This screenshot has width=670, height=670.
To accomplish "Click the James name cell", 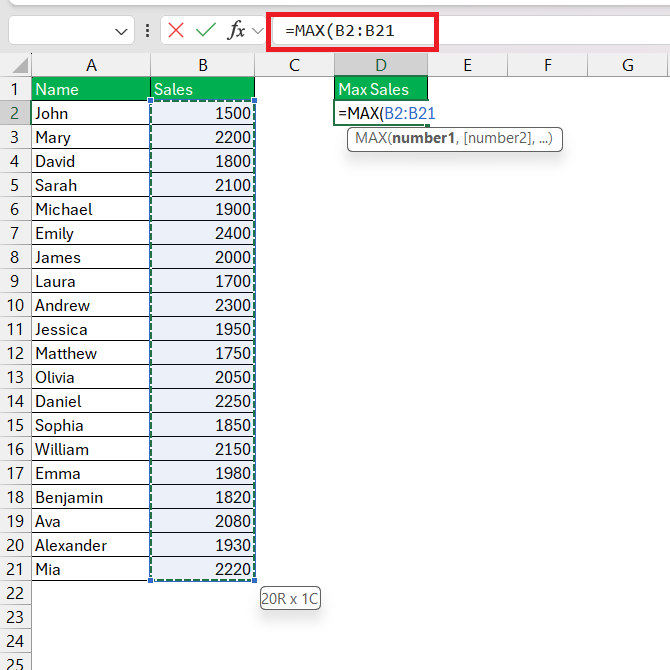I will click(91, 257).
